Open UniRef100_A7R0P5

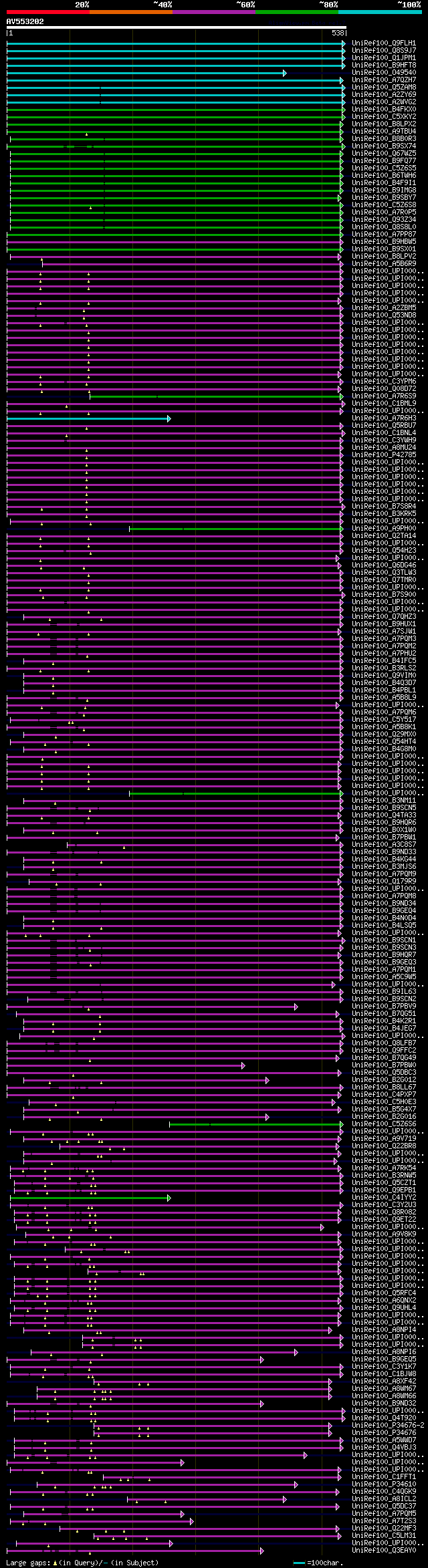pyautogui.click(x=384, y=213)
